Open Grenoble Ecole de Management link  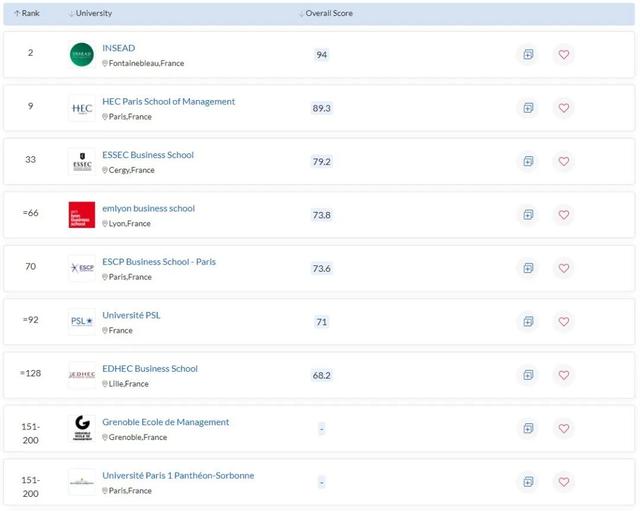click(x=165, y=422)
